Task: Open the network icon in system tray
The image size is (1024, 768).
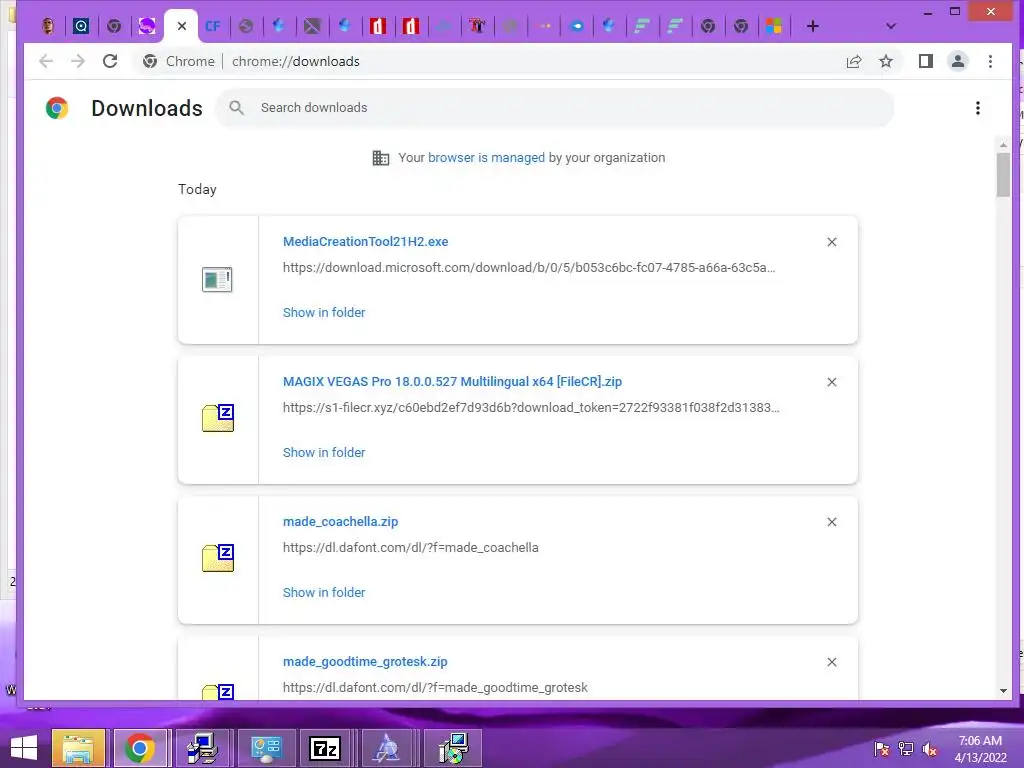Action: click(x=905, y=749)
